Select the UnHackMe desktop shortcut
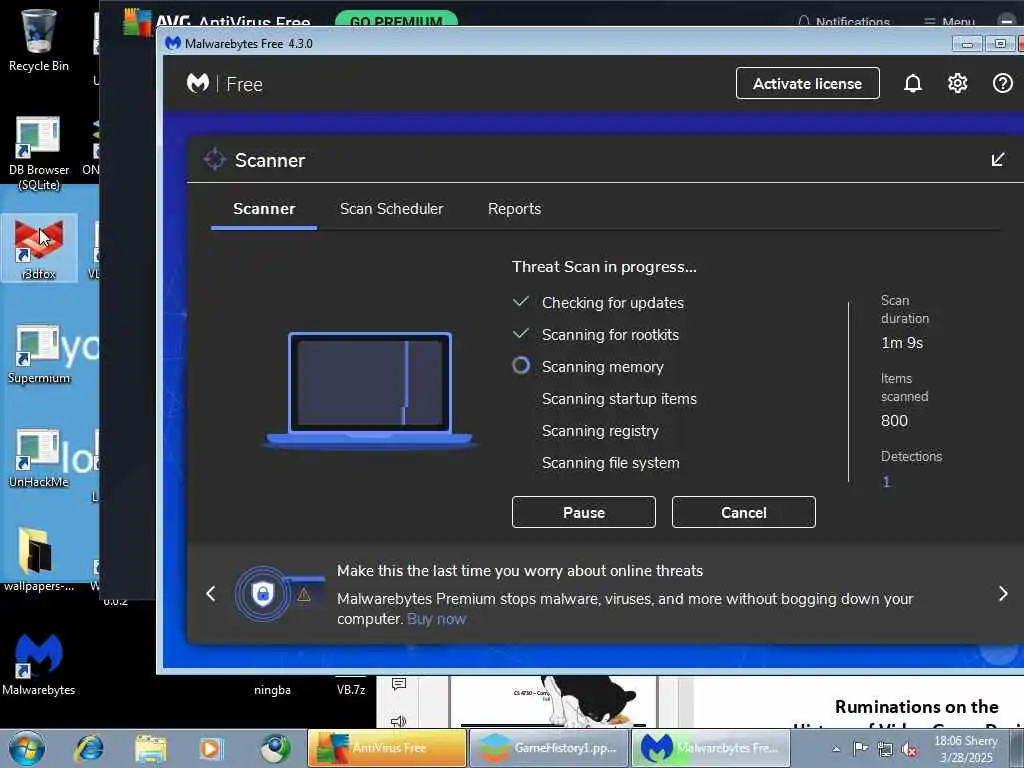The height and width of the screenshot is (768, 1024). pyautogui.click(x=39, y=458)
